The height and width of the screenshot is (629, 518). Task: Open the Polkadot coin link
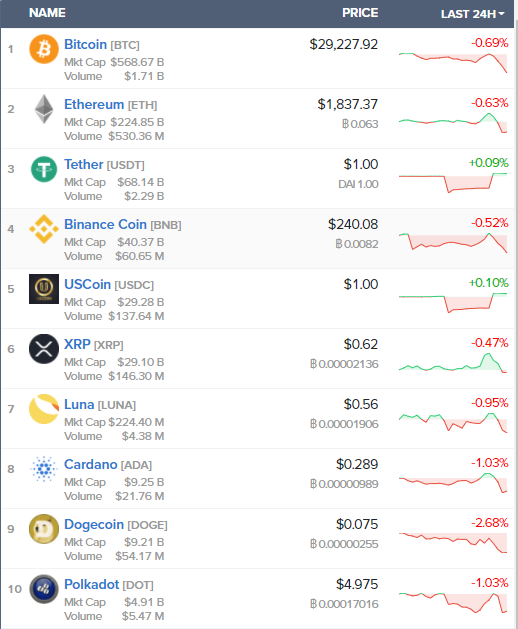[x=91, y=584]
